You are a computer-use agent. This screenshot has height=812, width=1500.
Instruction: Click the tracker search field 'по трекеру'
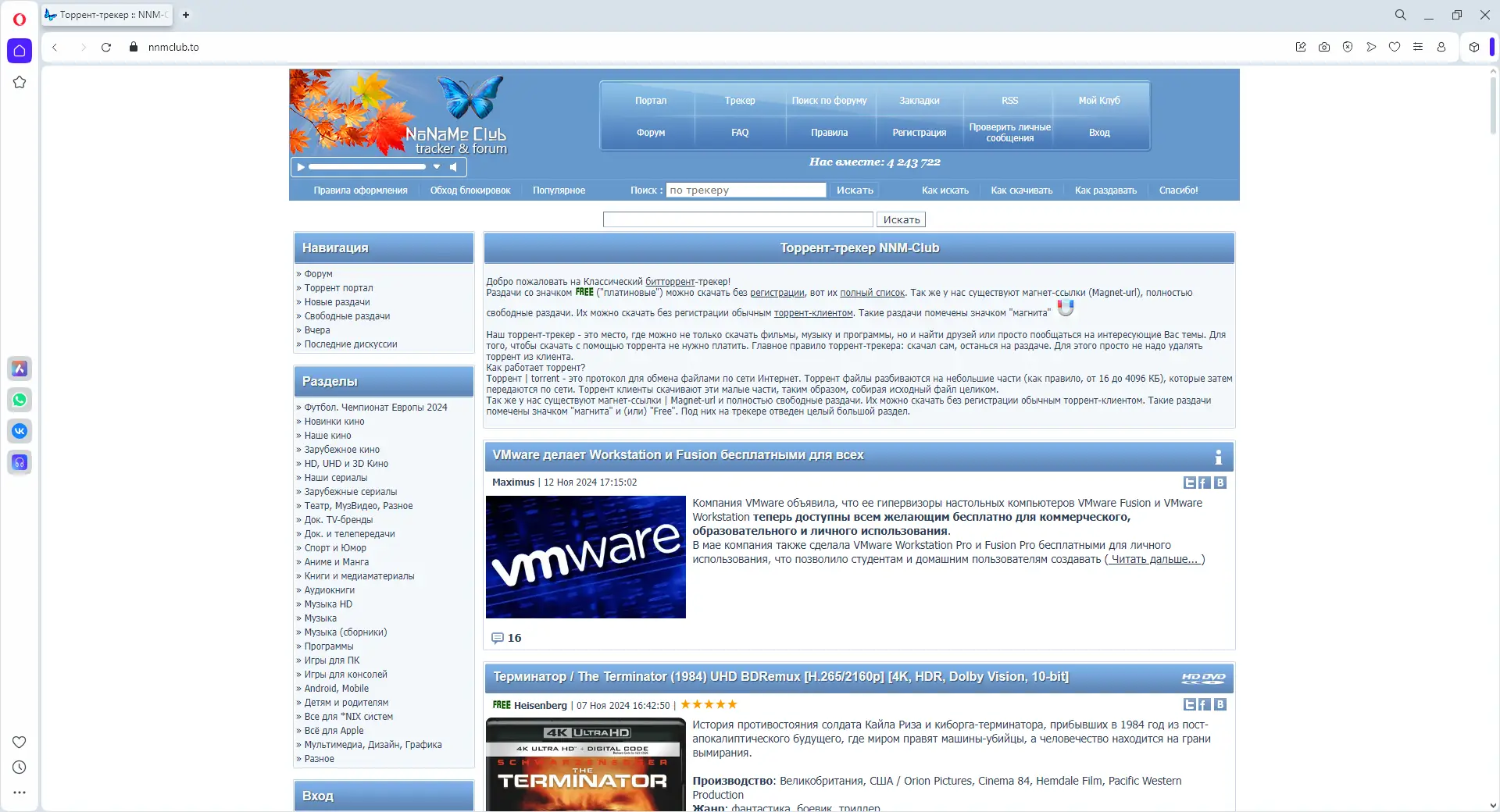click(x=746, y=190)
